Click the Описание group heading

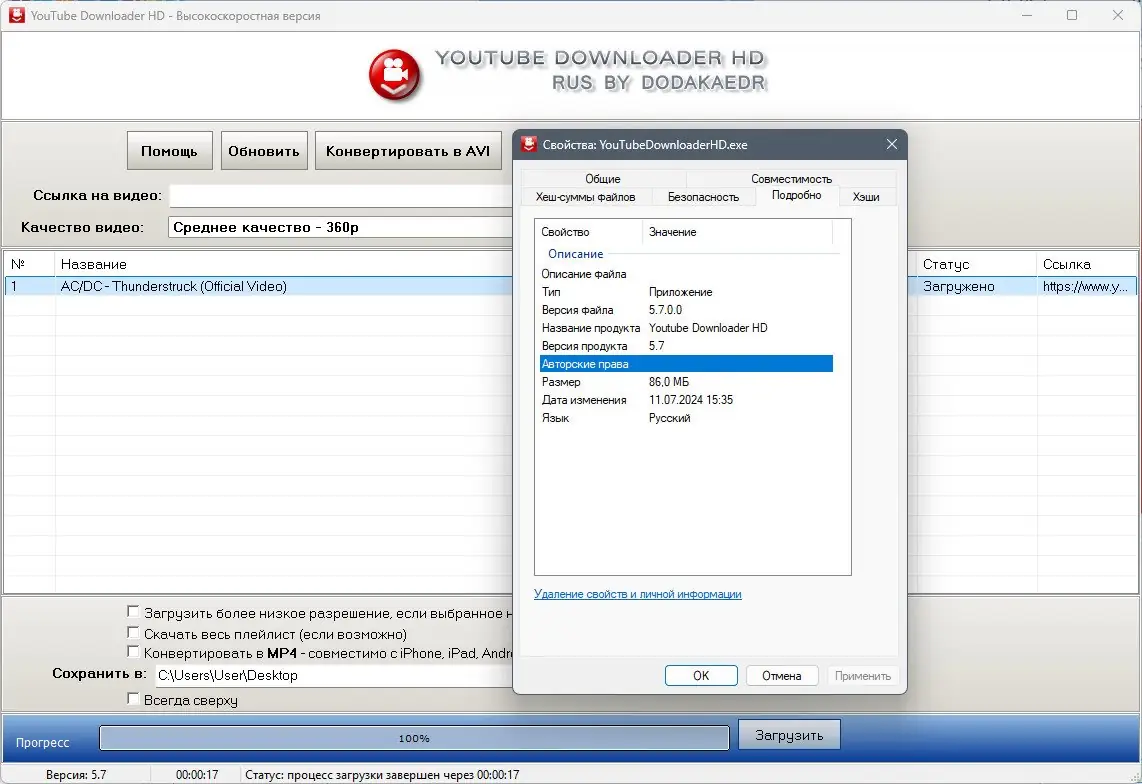tap(575, 254)
